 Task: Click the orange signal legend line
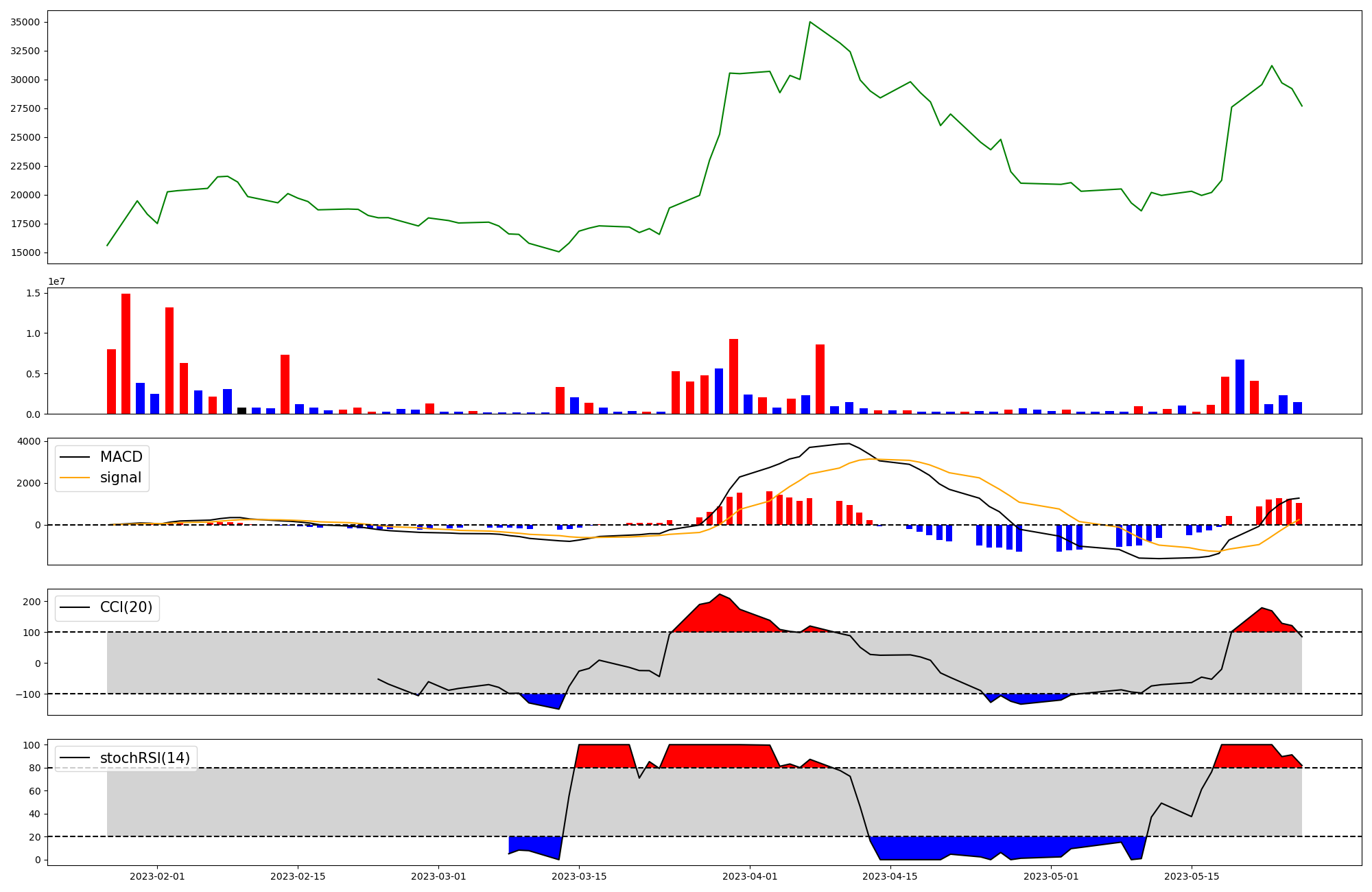pos(75,478)
